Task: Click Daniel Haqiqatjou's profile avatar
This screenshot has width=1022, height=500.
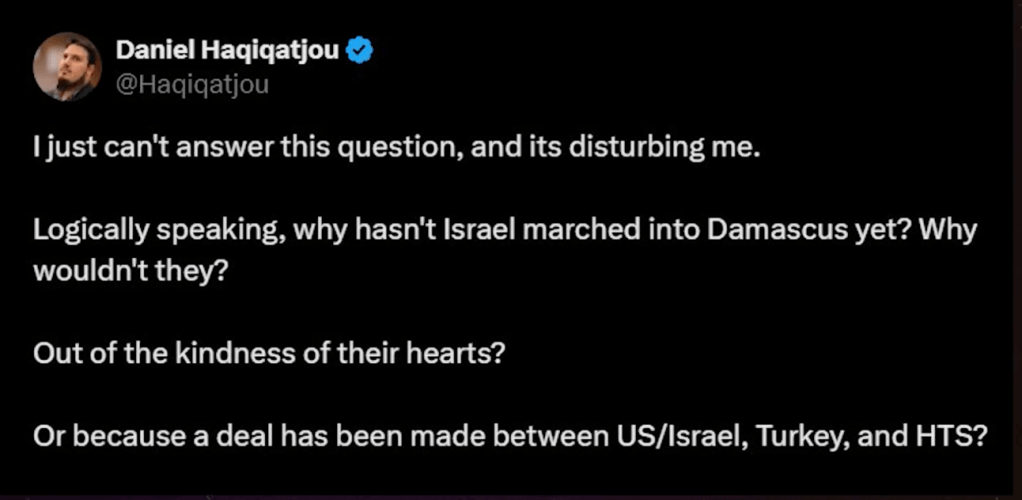Action: (x=67, y=66)
